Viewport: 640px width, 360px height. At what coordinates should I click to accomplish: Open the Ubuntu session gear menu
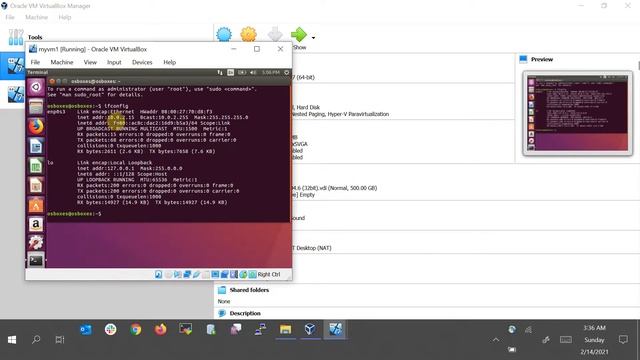pyautogui.click(x=287, y=72)
